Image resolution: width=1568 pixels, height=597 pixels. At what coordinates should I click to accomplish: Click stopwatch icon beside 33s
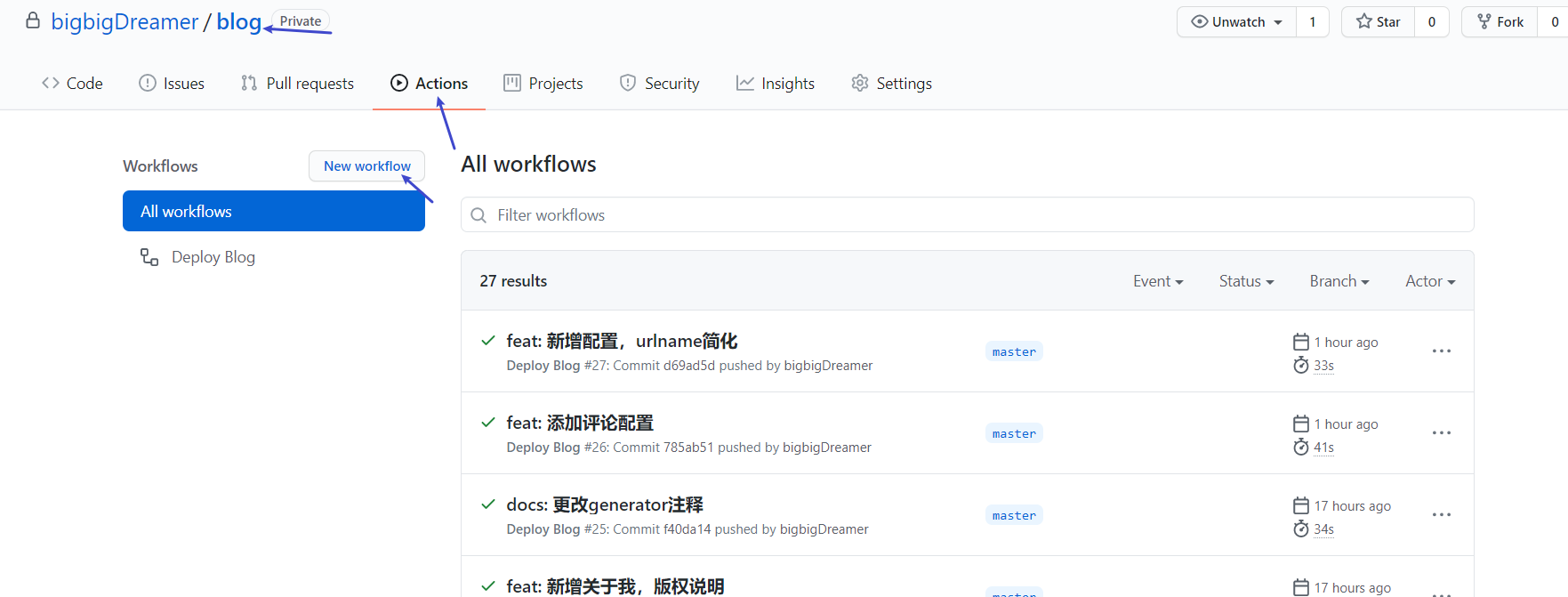1301,365
